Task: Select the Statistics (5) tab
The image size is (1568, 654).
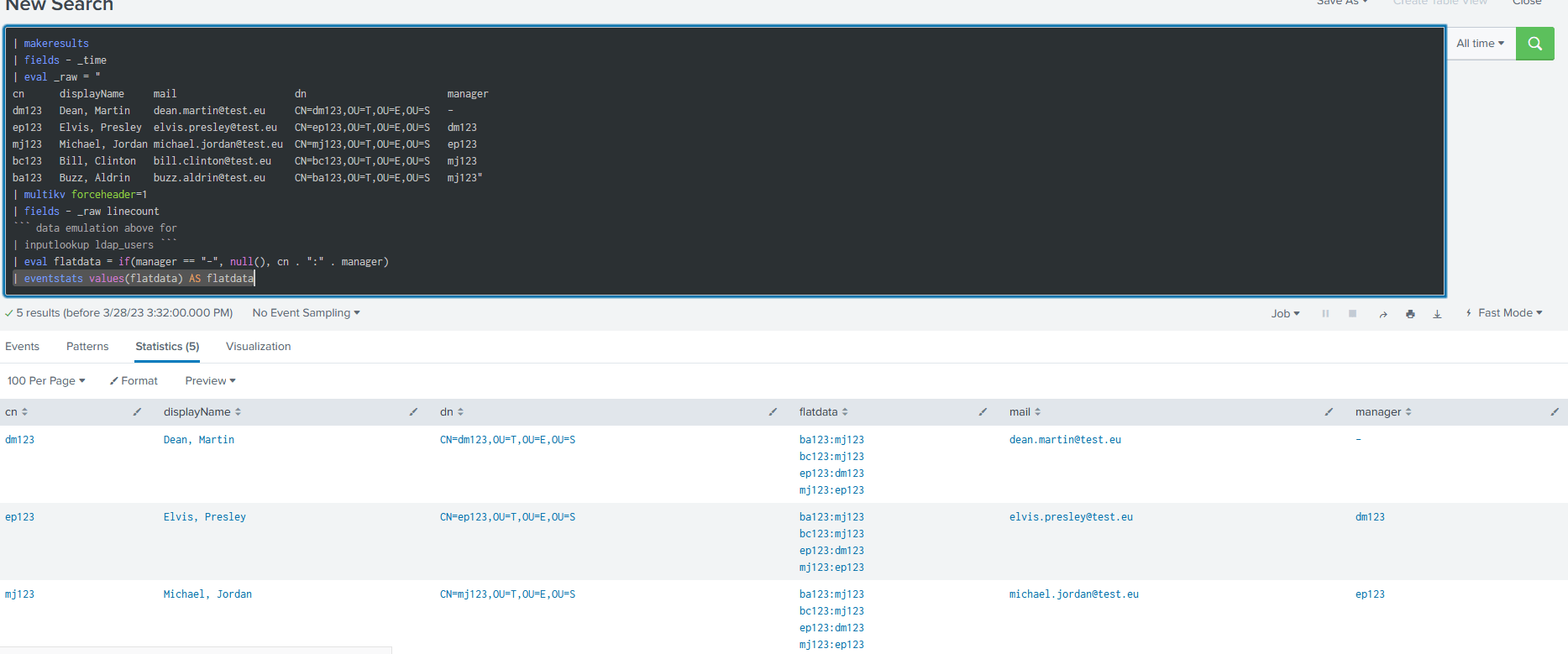Action: 167,347
